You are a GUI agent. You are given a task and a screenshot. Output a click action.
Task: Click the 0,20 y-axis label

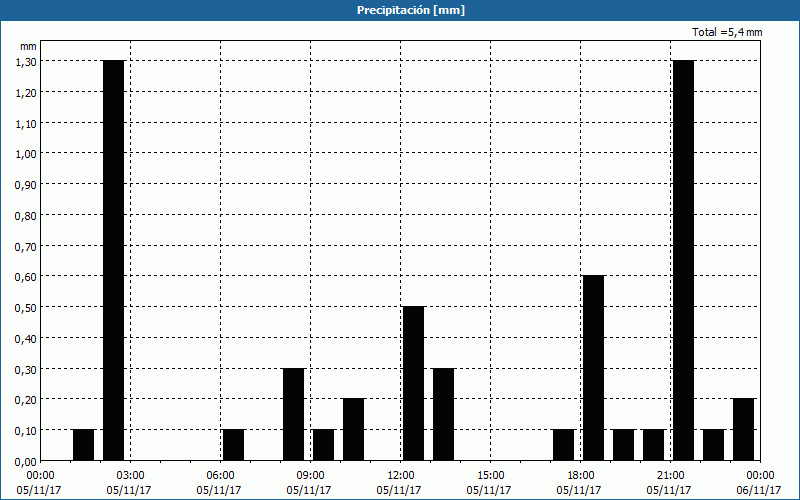pyautogui.click(x=26, y=400)
